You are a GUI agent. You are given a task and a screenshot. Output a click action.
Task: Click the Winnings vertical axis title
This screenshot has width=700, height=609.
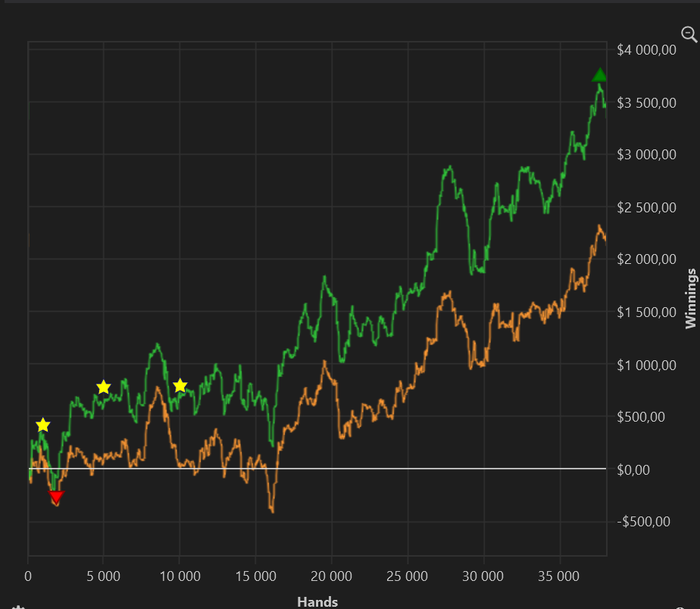[691, 298]
